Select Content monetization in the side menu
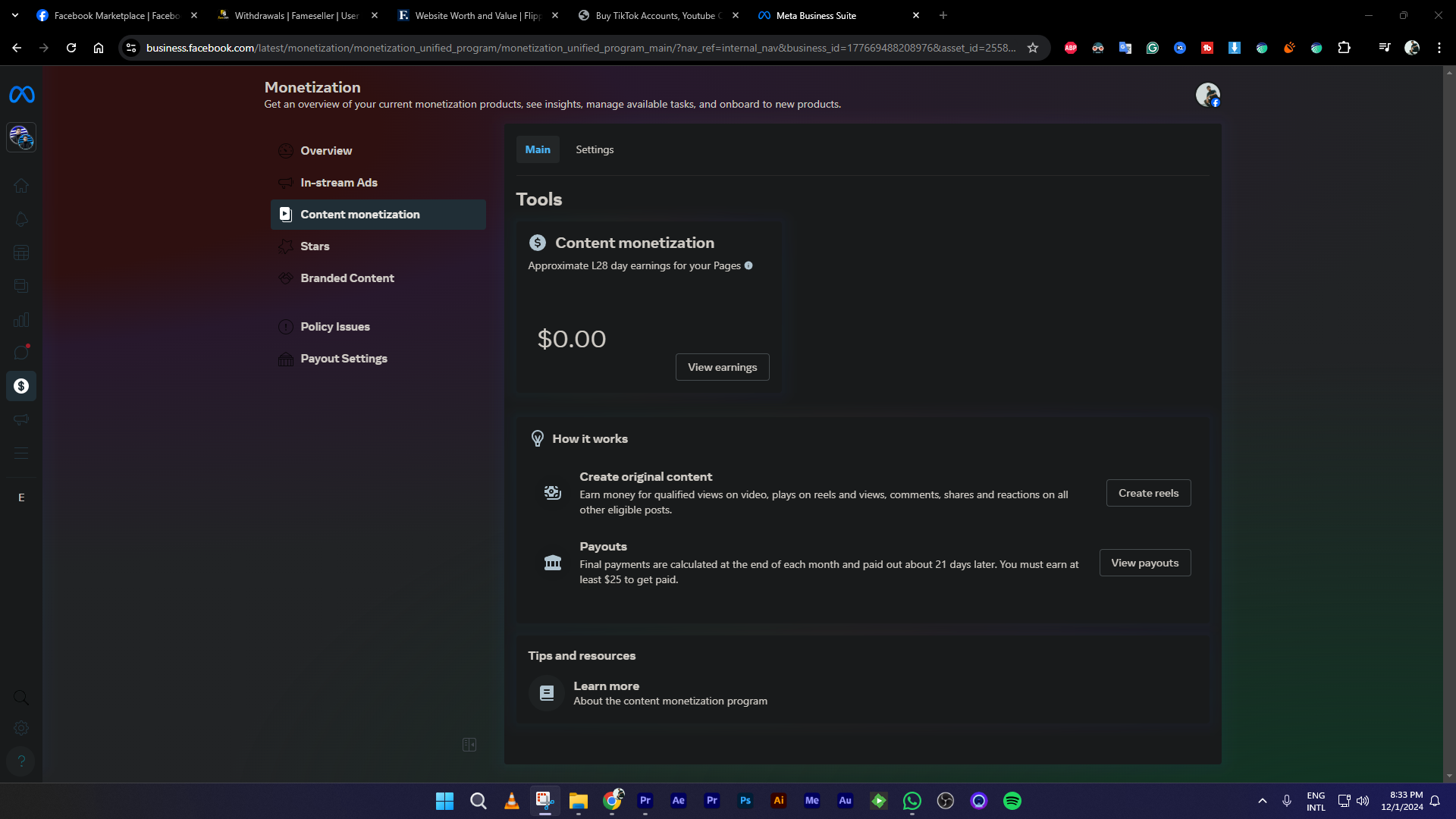This screenshot has width=1456, height=819. (378, 215)
